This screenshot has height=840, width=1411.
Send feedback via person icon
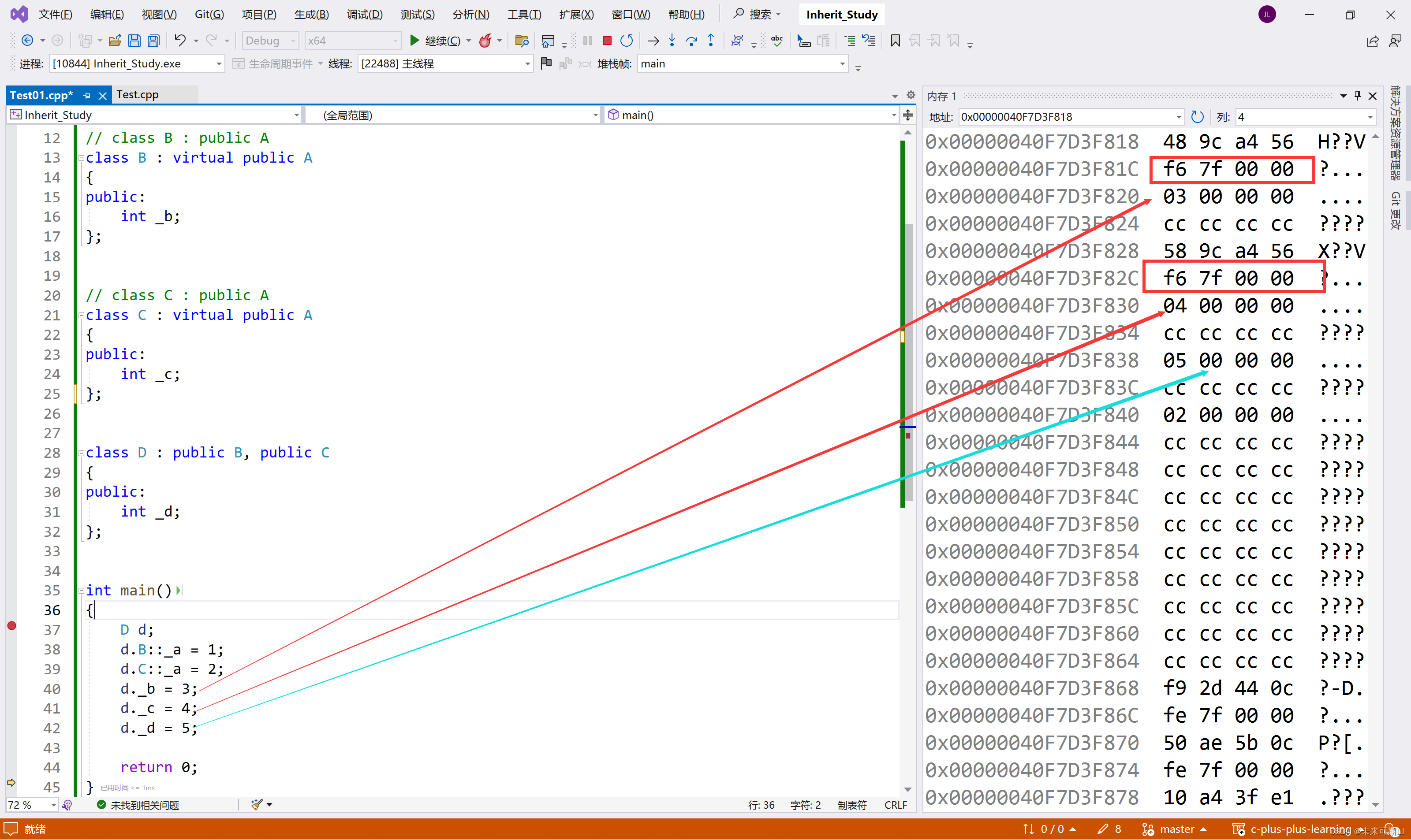click(x=1395, y=41)
